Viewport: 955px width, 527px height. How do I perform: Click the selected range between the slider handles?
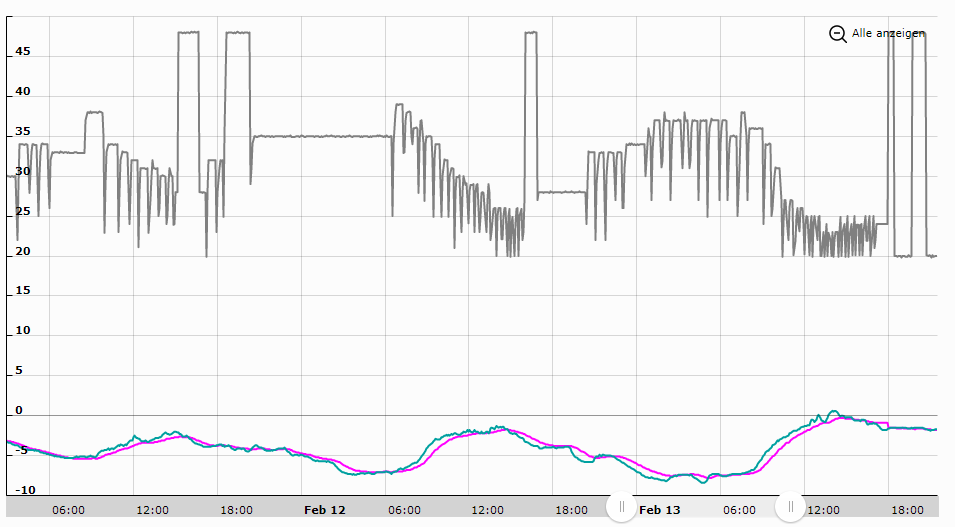[x=706, y=509]
